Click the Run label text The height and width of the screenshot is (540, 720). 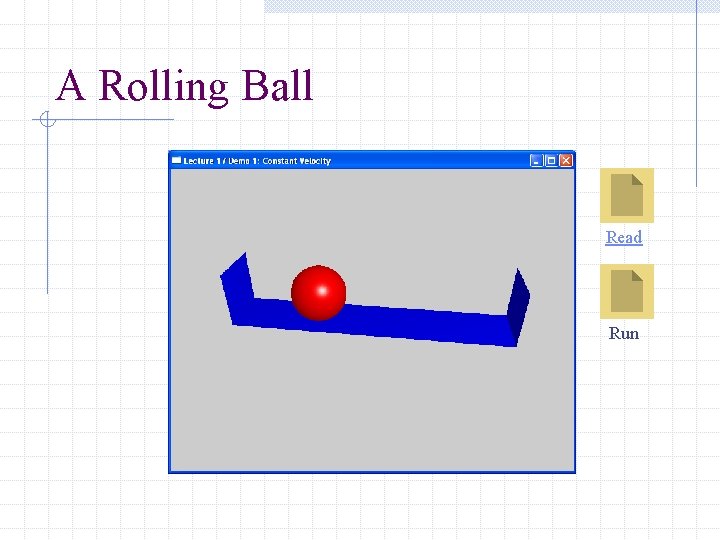click(624, 333)
